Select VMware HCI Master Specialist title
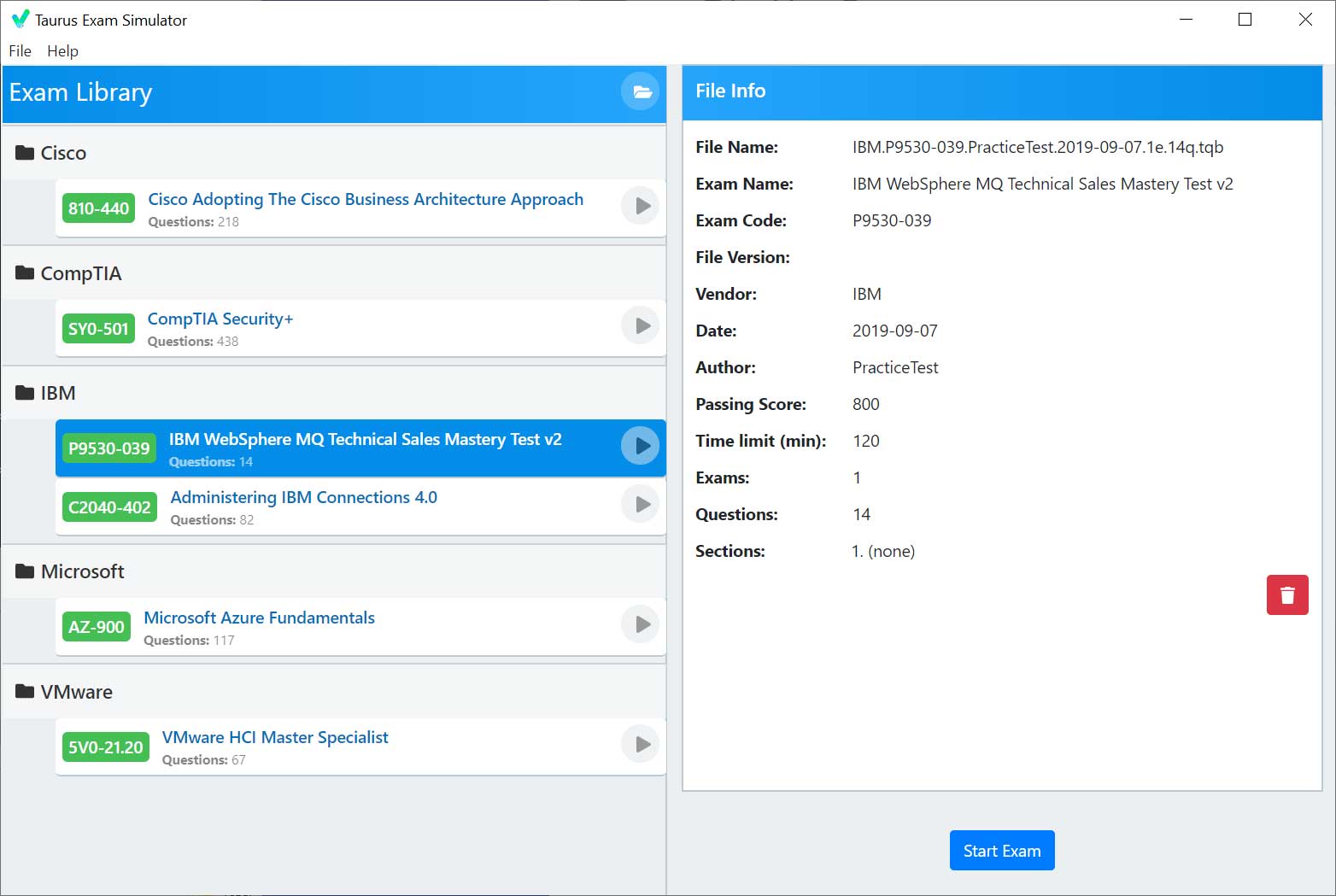 (x=275, y=737)
